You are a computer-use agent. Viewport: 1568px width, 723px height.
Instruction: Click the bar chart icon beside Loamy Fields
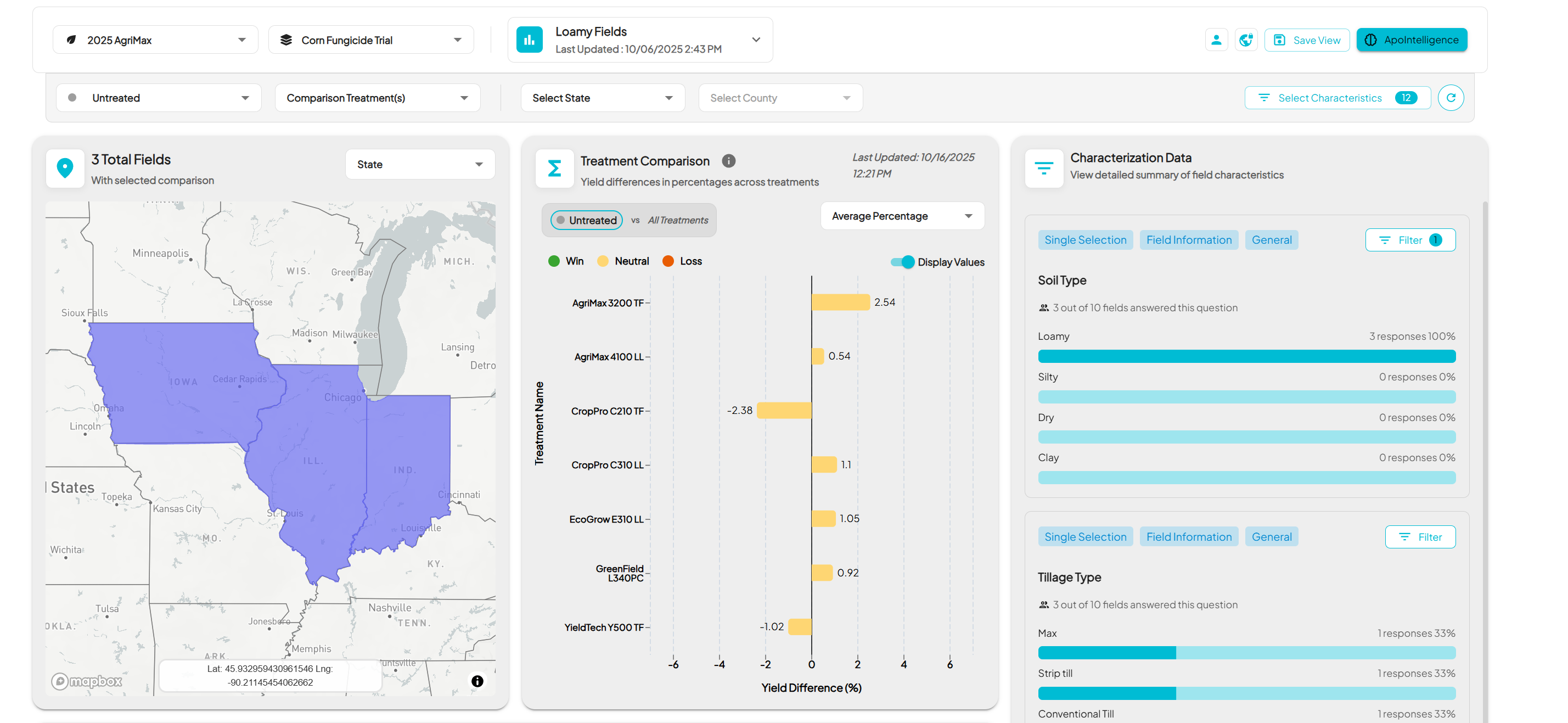click(529, 40)
